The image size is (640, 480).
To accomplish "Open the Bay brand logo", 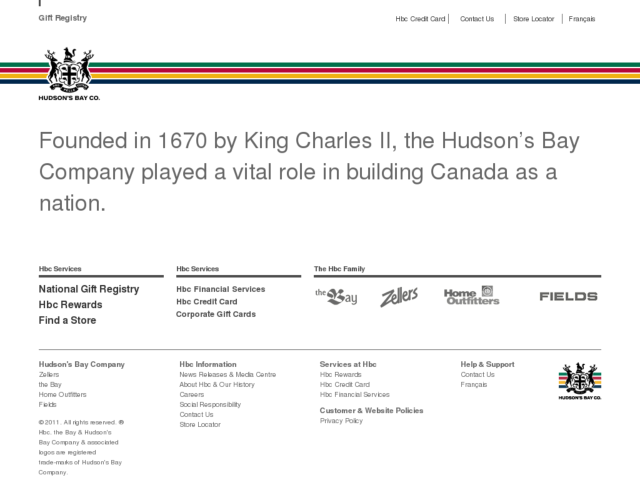I will (x=336, y=296).
